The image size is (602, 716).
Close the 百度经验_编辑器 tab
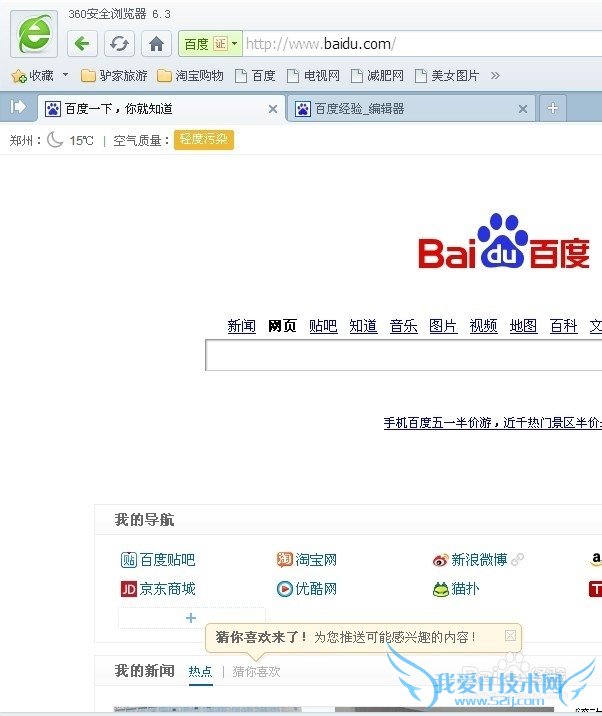(523, 109)
